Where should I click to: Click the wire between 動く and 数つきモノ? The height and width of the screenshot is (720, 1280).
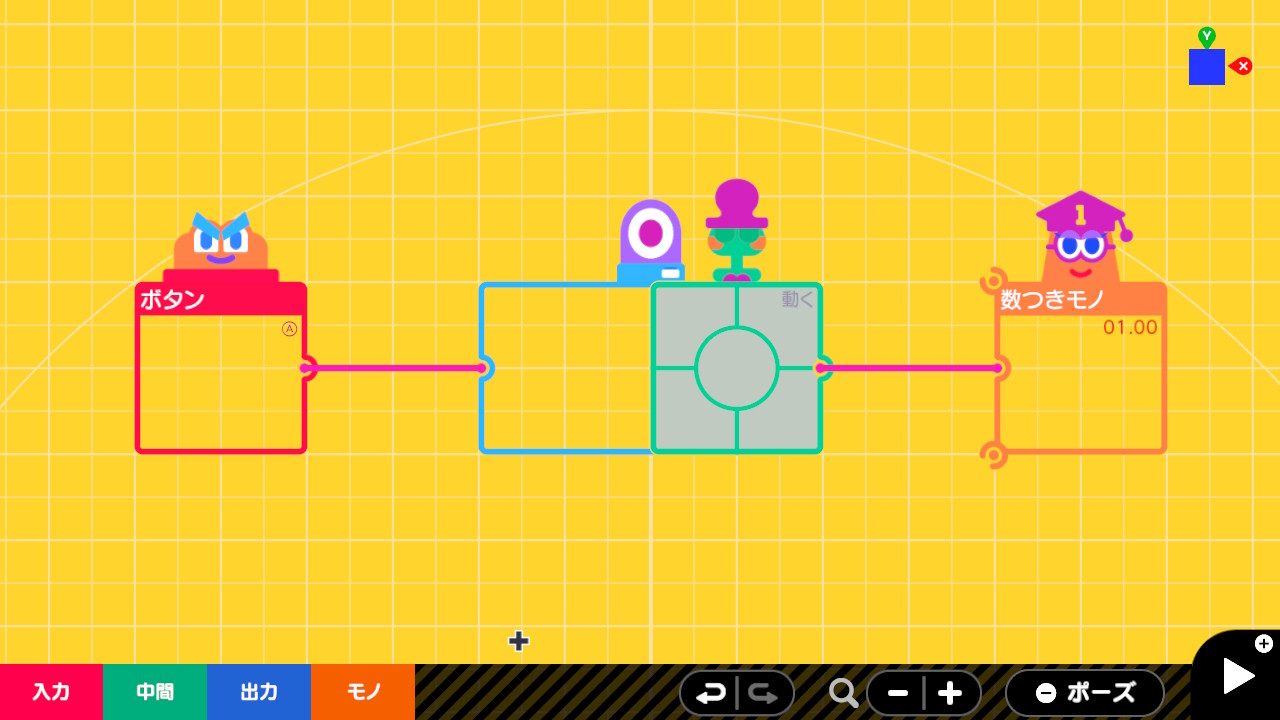point(910,368)
